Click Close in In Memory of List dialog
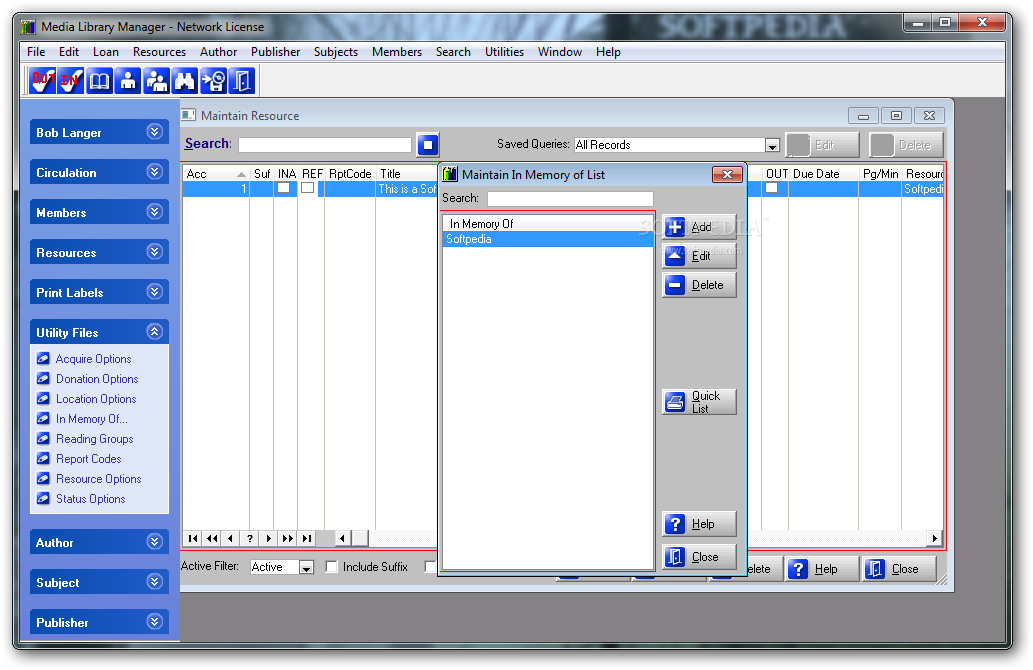 click(699, 557)
